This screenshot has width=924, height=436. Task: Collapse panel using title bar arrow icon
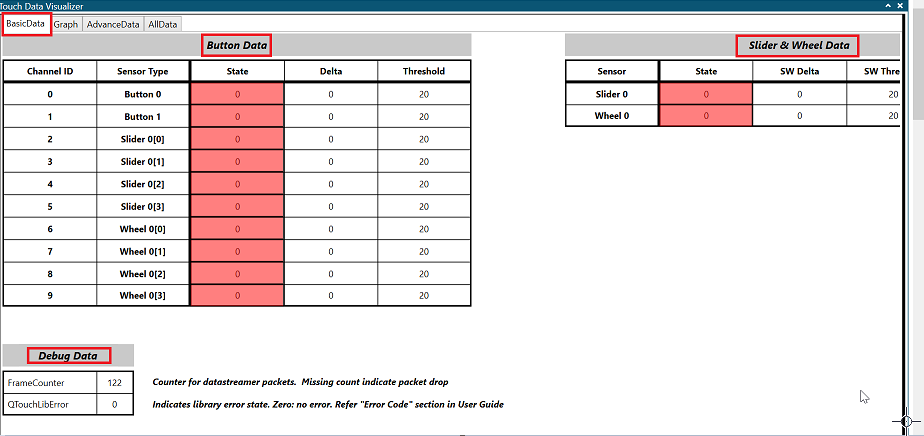point(888,6)
